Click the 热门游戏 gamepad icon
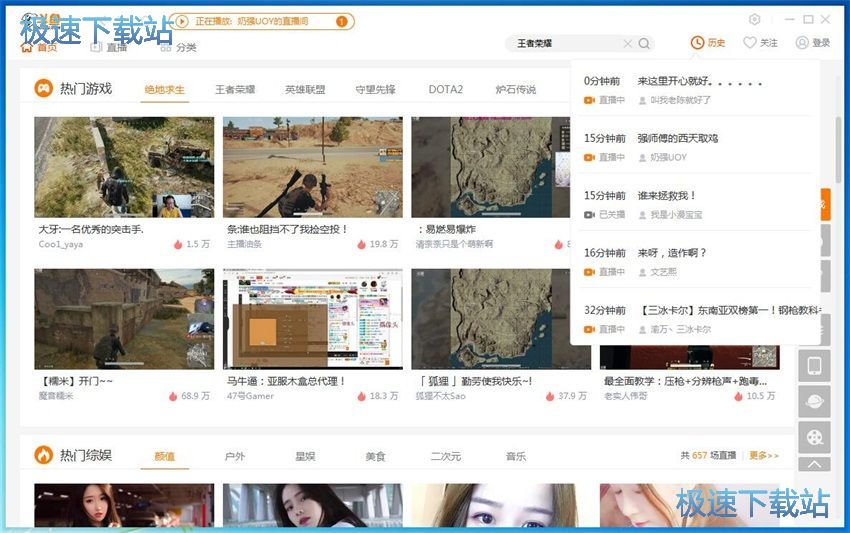 (43, 88)
